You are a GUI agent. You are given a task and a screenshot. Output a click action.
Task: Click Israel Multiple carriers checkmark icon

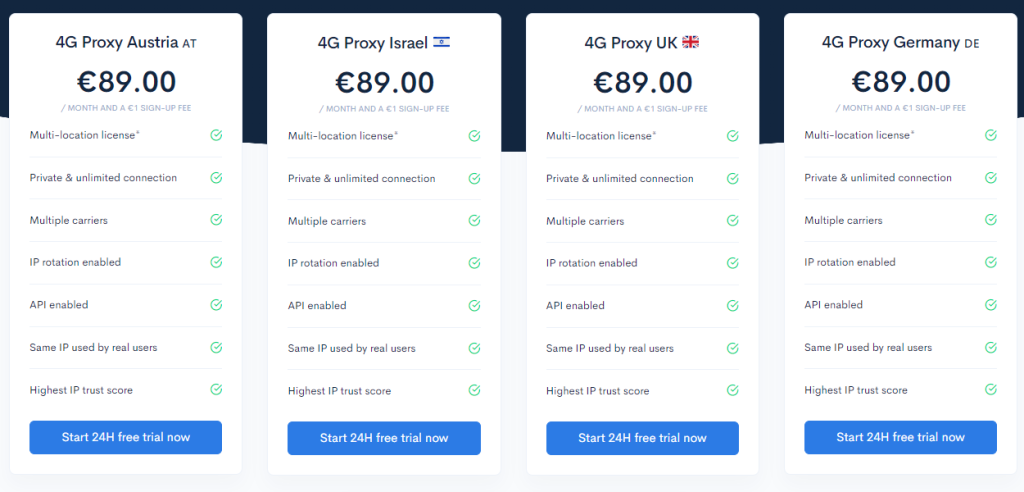point(474,221)
